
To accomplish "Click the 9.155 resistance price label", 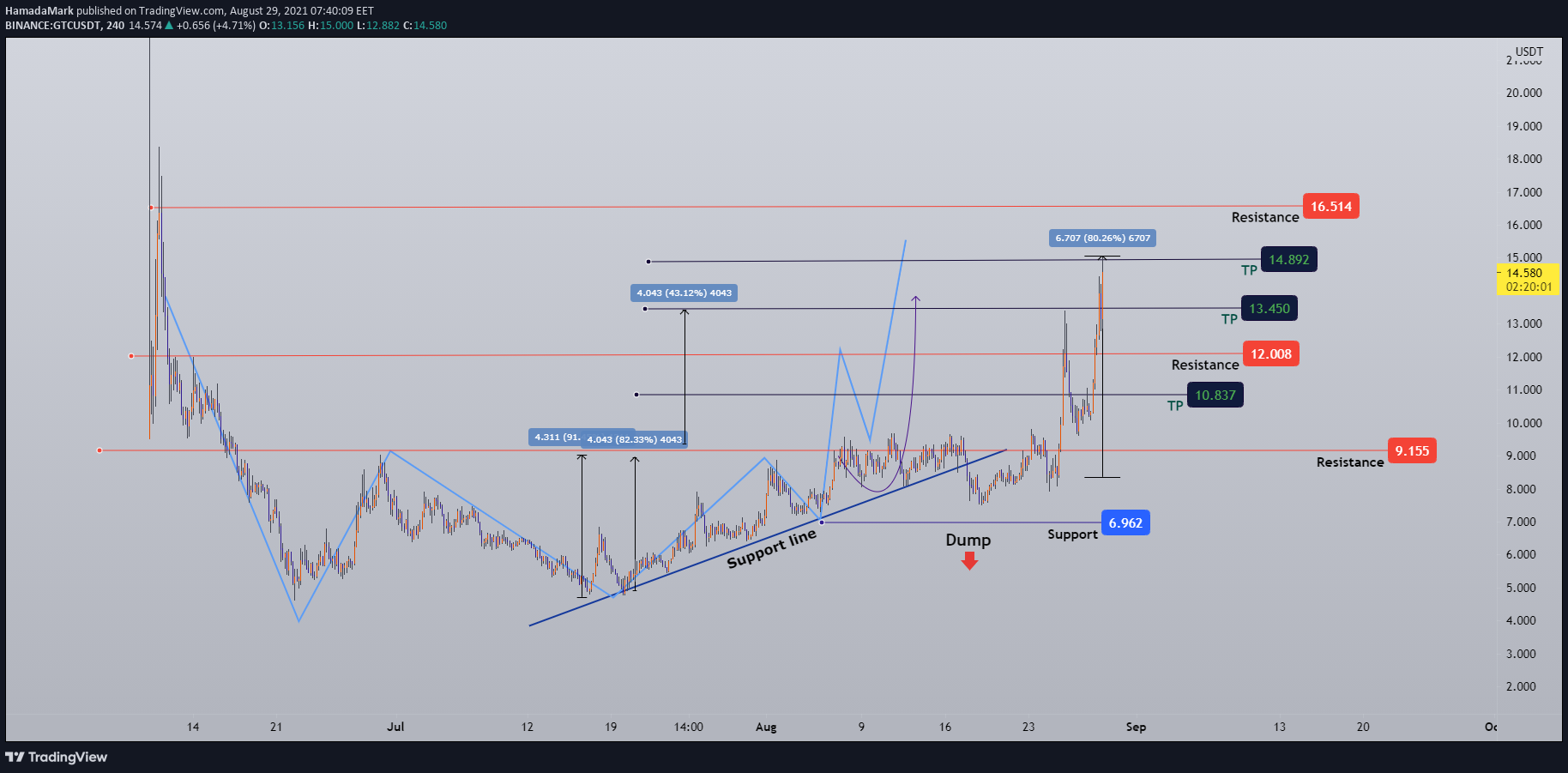I will point(1412,451).
